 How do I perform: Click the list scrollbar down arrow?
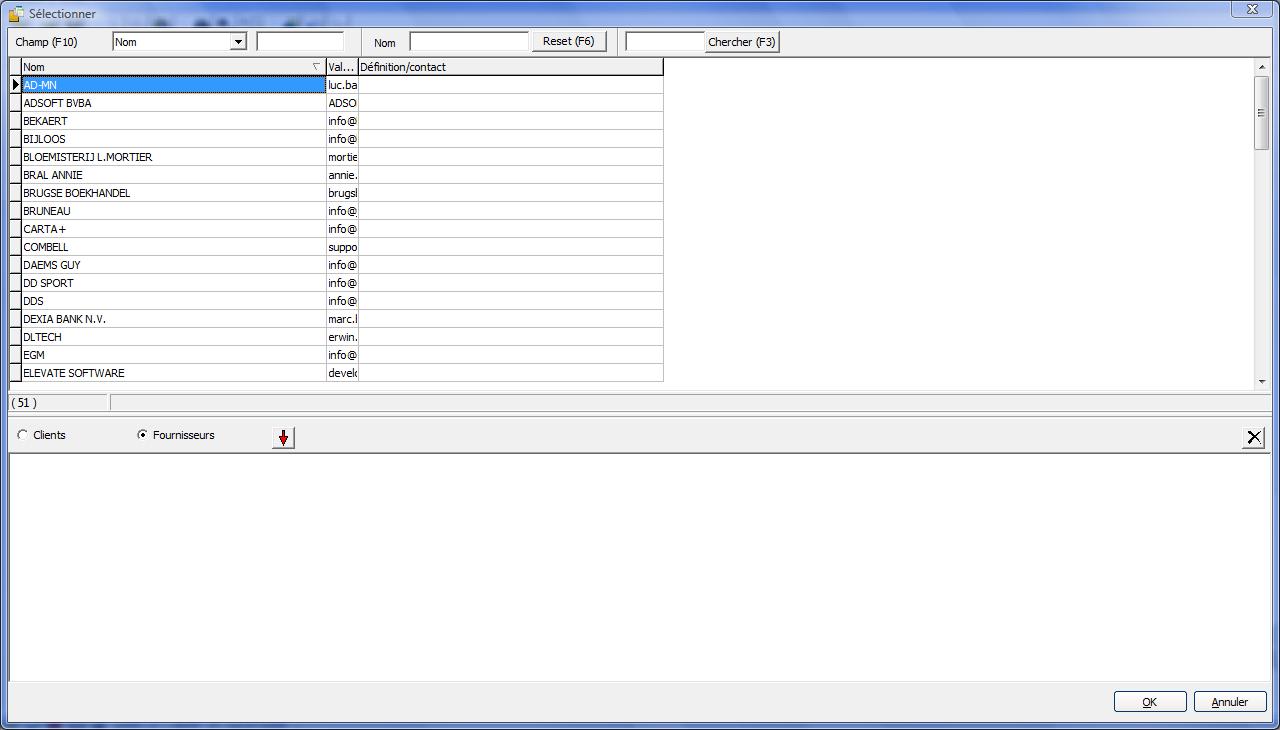pyautogui.click(x=1262, y=381)
